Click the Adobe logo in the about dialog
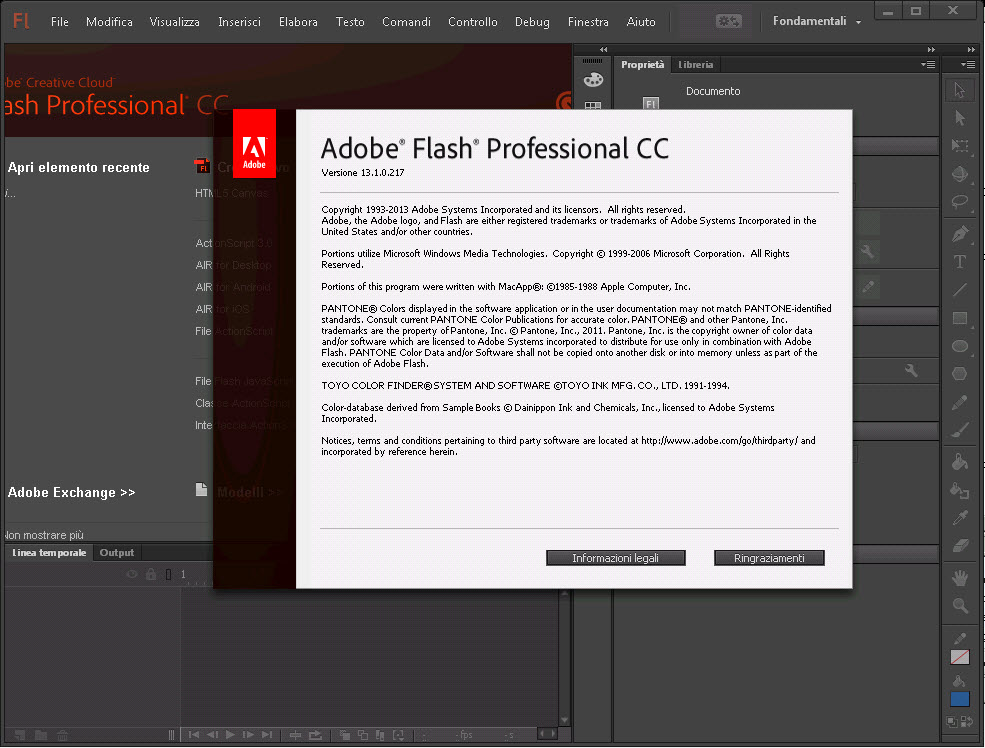Screen dimensions: 985x748 coord(254,144)
